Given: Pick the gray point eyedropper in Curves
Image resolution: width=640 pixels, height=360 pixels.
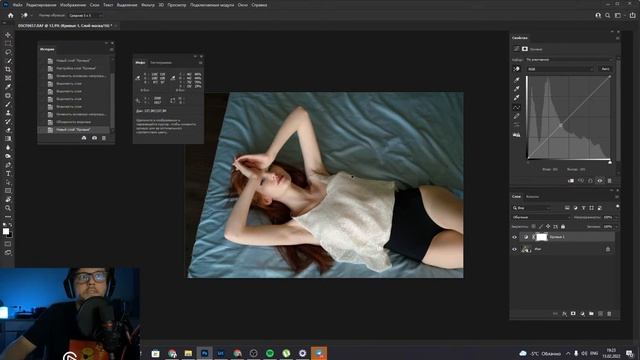Looking at the screenshot, I should coord(517,89).
